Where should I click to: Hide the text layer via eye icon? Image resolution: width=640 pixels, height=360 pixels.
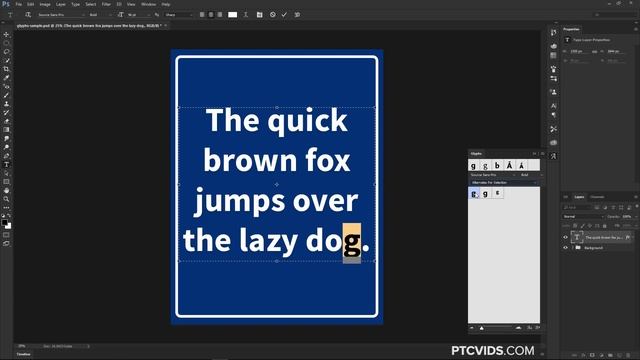(x=565, y=237)
